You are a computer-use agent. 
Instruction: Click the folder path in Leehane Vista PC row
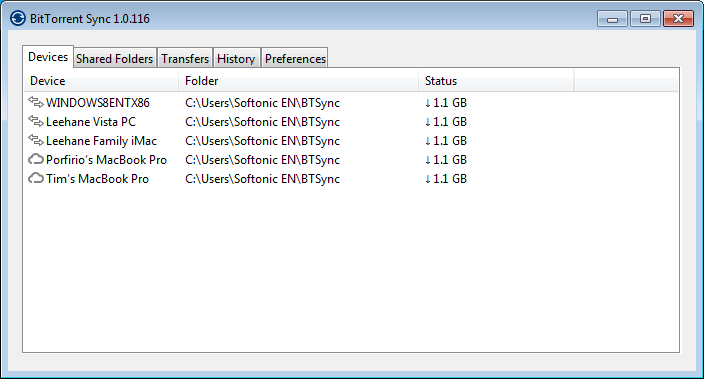pyautogui.click(x=262, y=122)
